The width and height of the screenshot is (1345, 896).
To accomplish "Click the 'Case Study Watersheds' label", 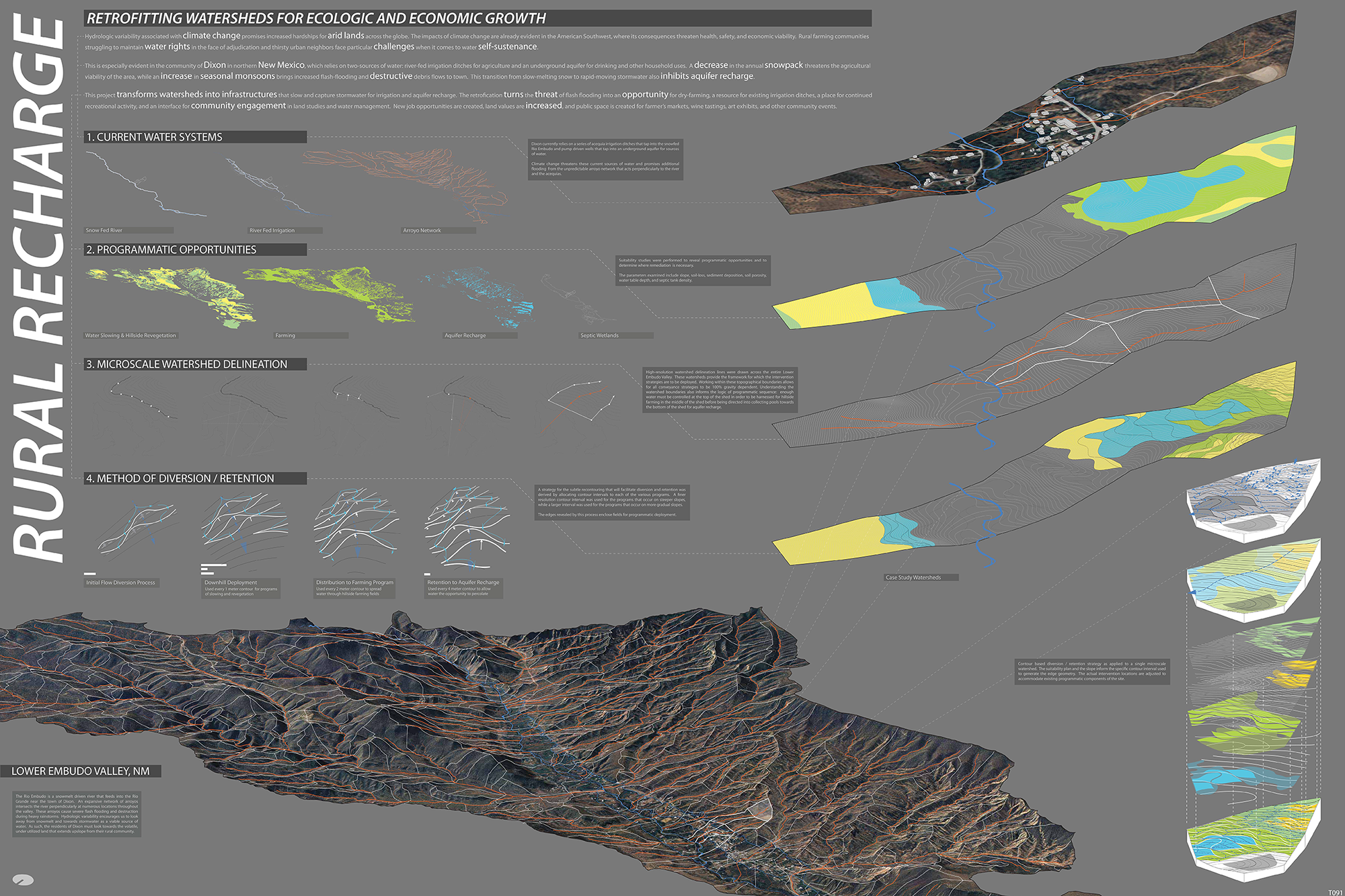I will pos(913,577).
